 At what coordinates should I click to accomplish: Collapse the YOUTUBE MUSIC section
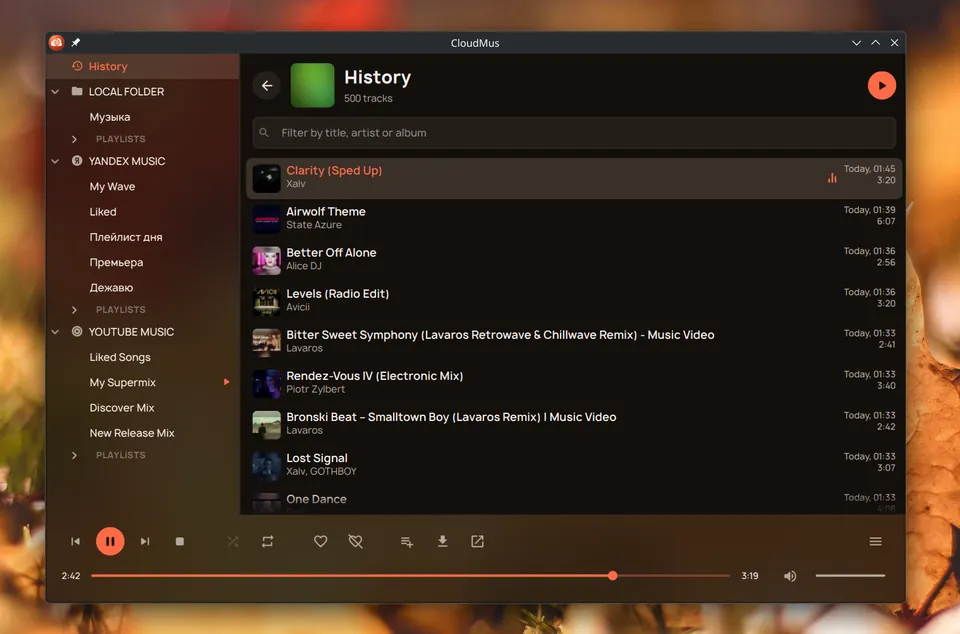click(55, 332)
